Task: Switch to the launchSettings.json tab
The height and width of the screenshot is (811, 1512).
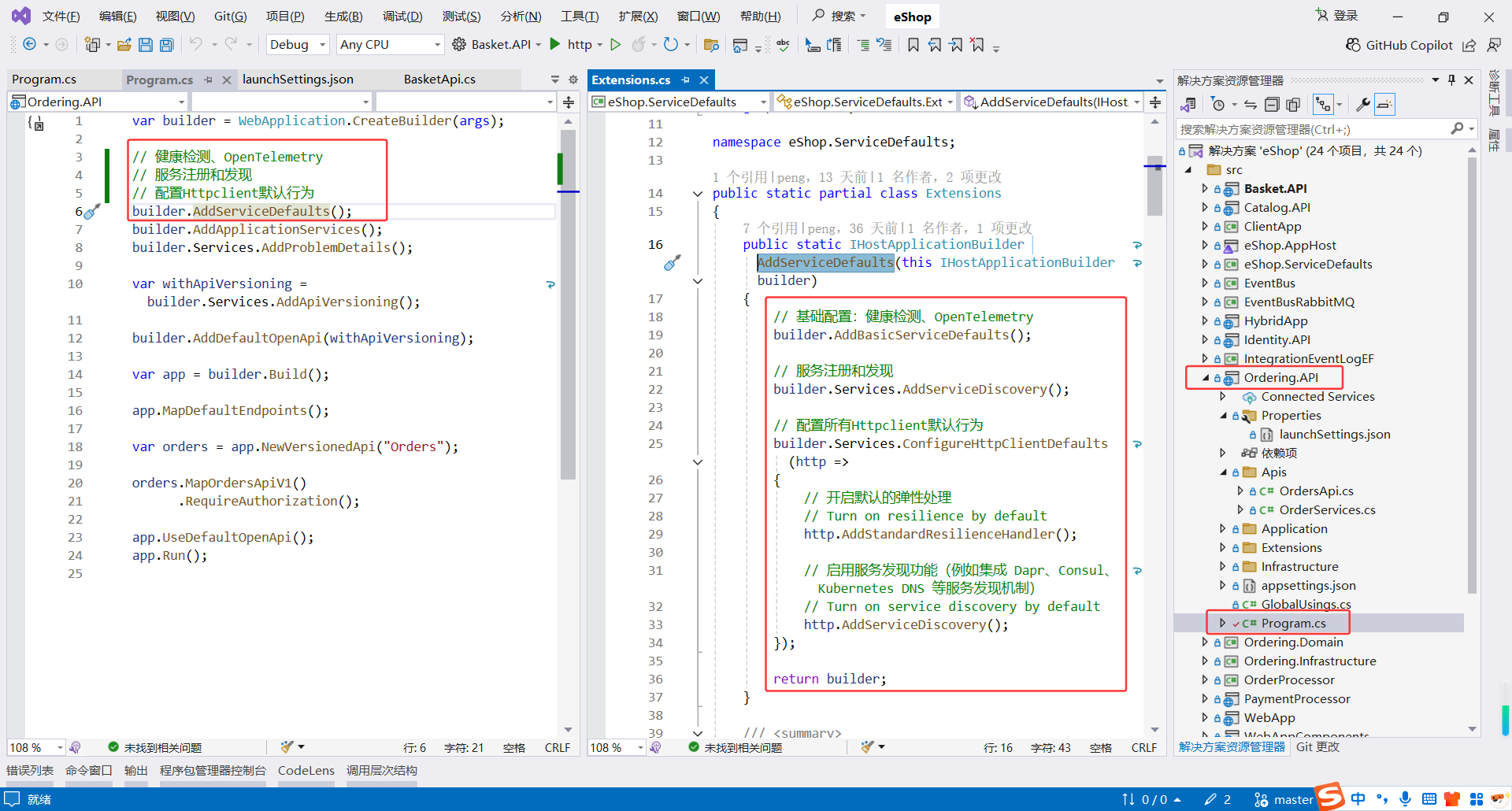Action: pos(298,80)
